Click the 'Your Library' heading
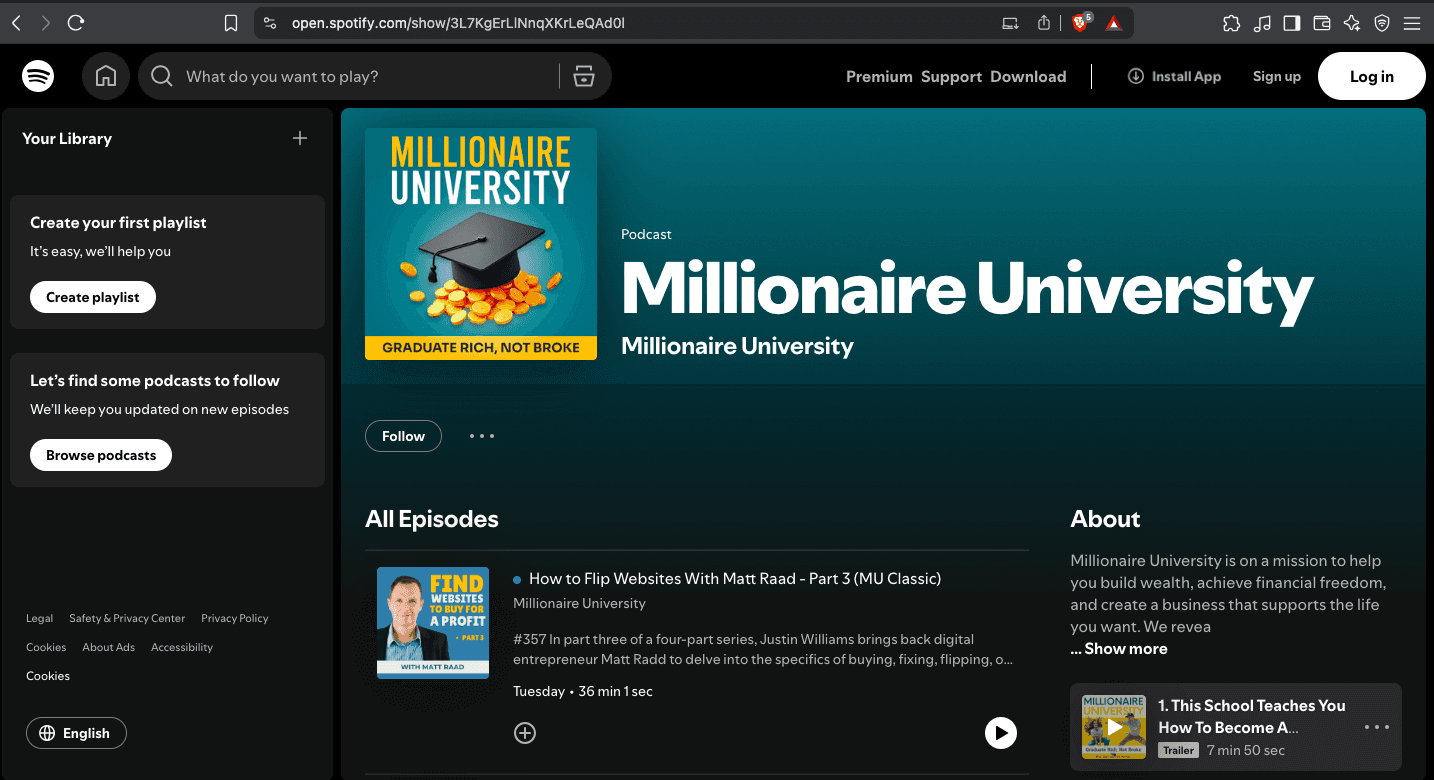This screenshot has height=780, width=1434. 67,138
